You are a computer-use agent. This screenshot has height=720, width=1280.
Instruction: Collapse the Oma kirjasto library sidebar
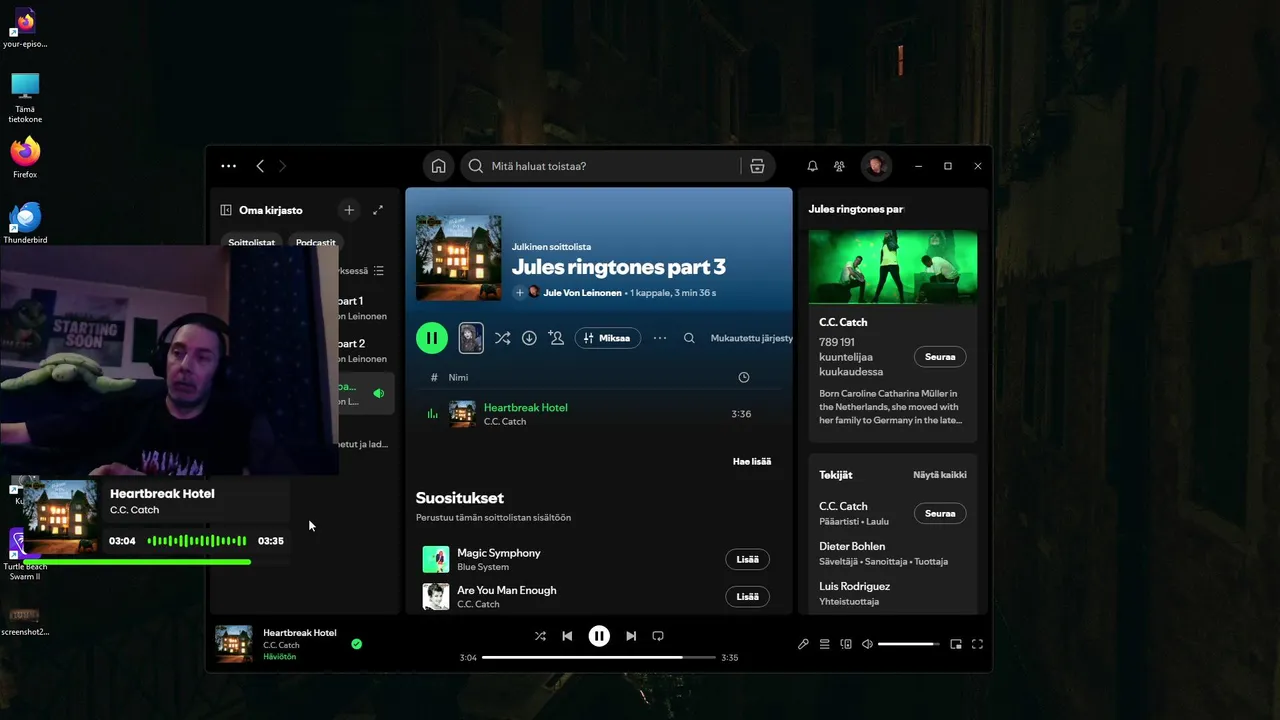(226, 210)
